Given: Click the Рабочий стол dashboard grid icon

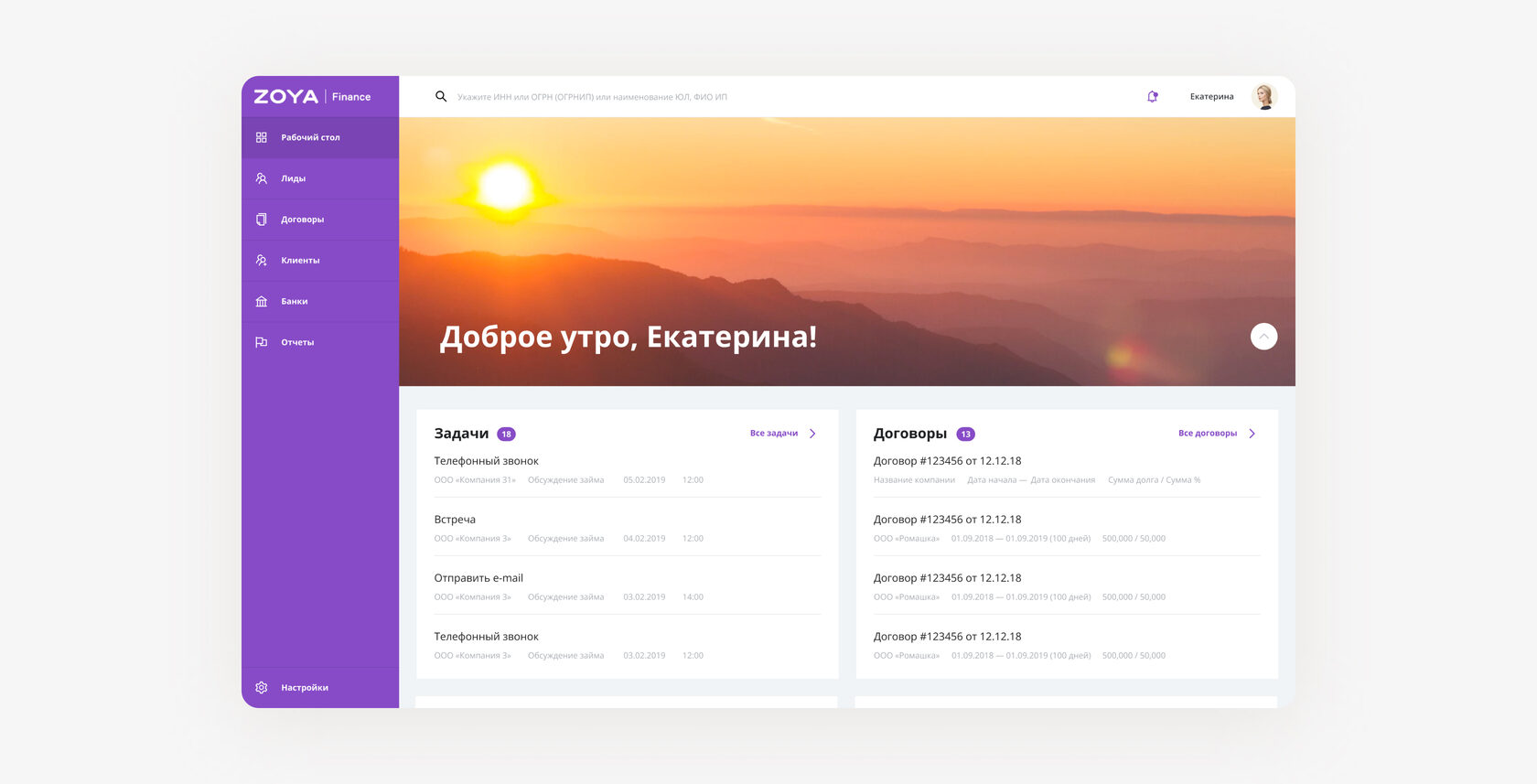Looking at the screenshot, I should (x=262, y=137).
